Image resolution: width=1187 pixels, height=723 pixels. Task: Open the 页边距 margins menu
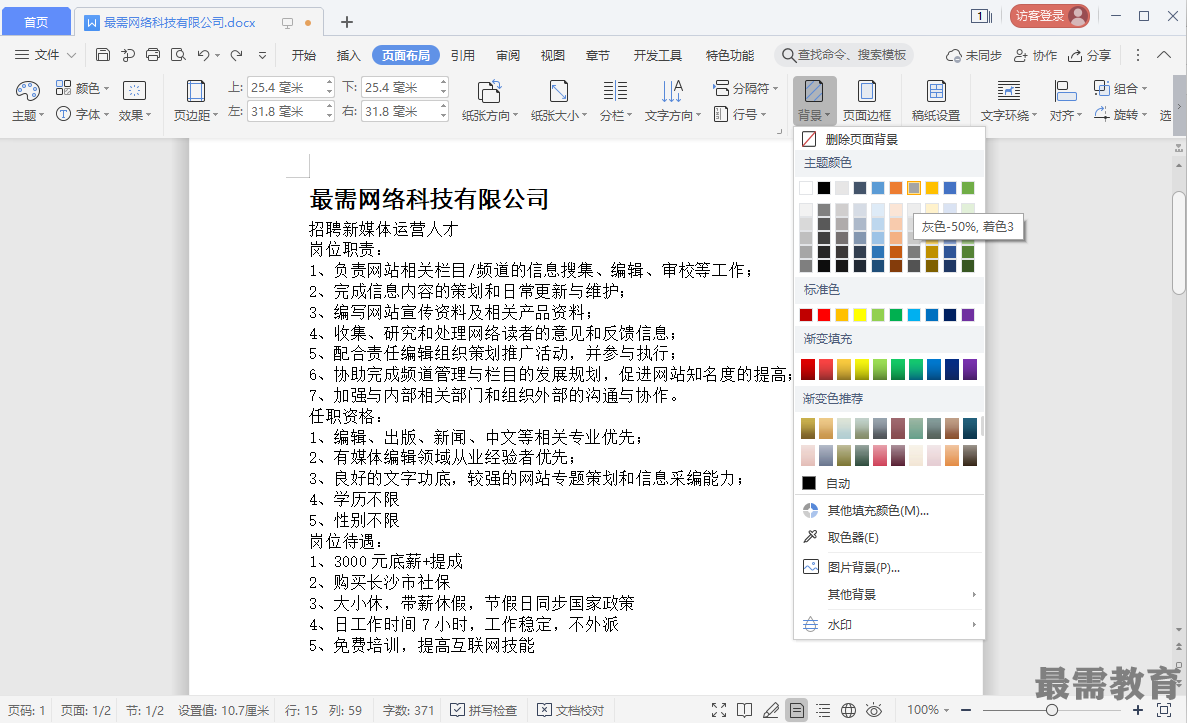coord(195,101)
